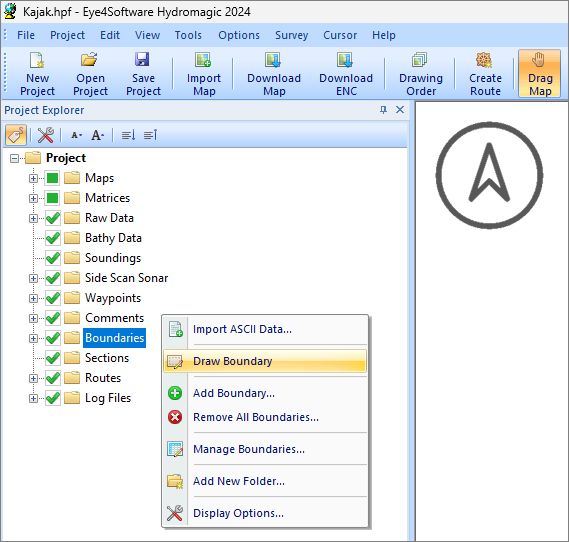Open the Drawing Order tool
The height and width of the screenshot is (542, 569).
tap(421, 74)
